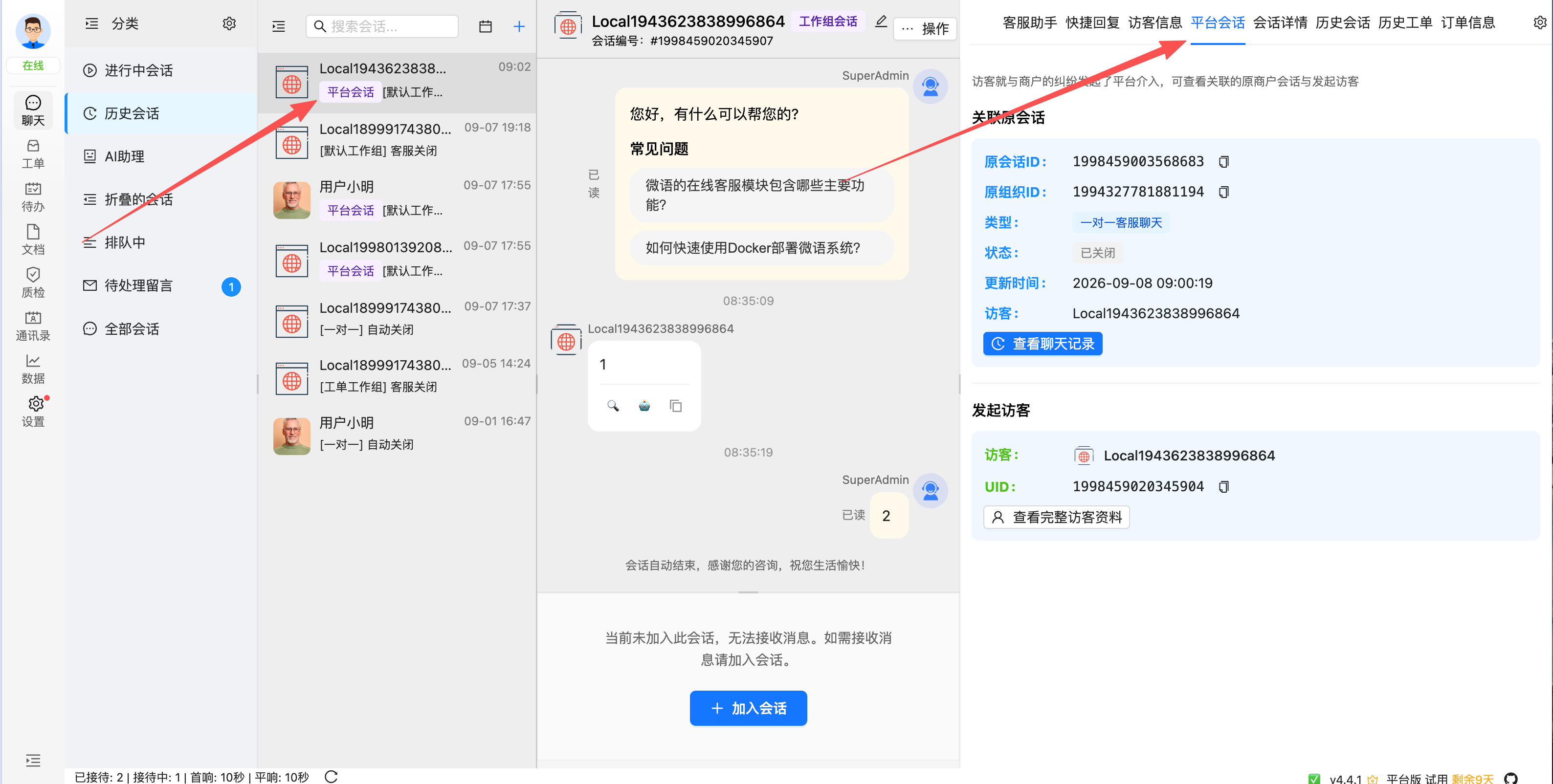This screenshot has width=1553, height=784.
Task: Toggle the conversation list collapse icon
Action: coord(279,26)
